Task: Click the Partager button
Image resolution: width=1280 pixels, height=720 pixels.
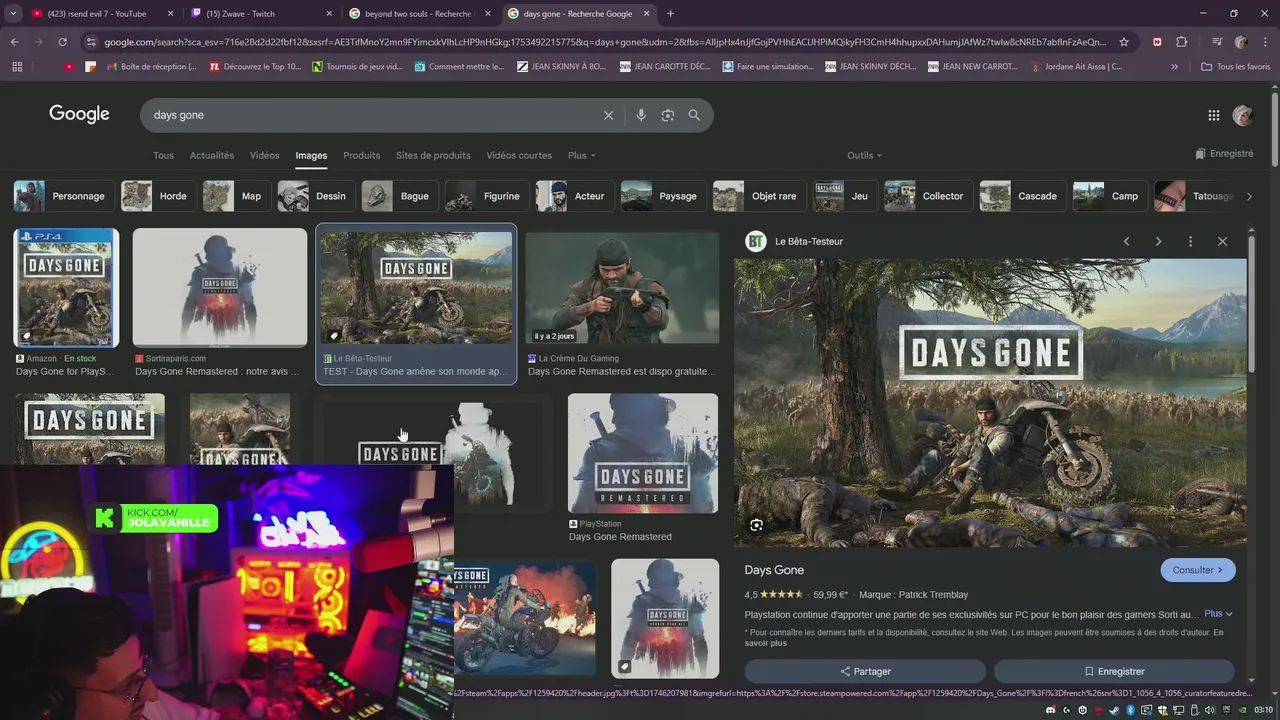Action: click(x=865, y=672)
